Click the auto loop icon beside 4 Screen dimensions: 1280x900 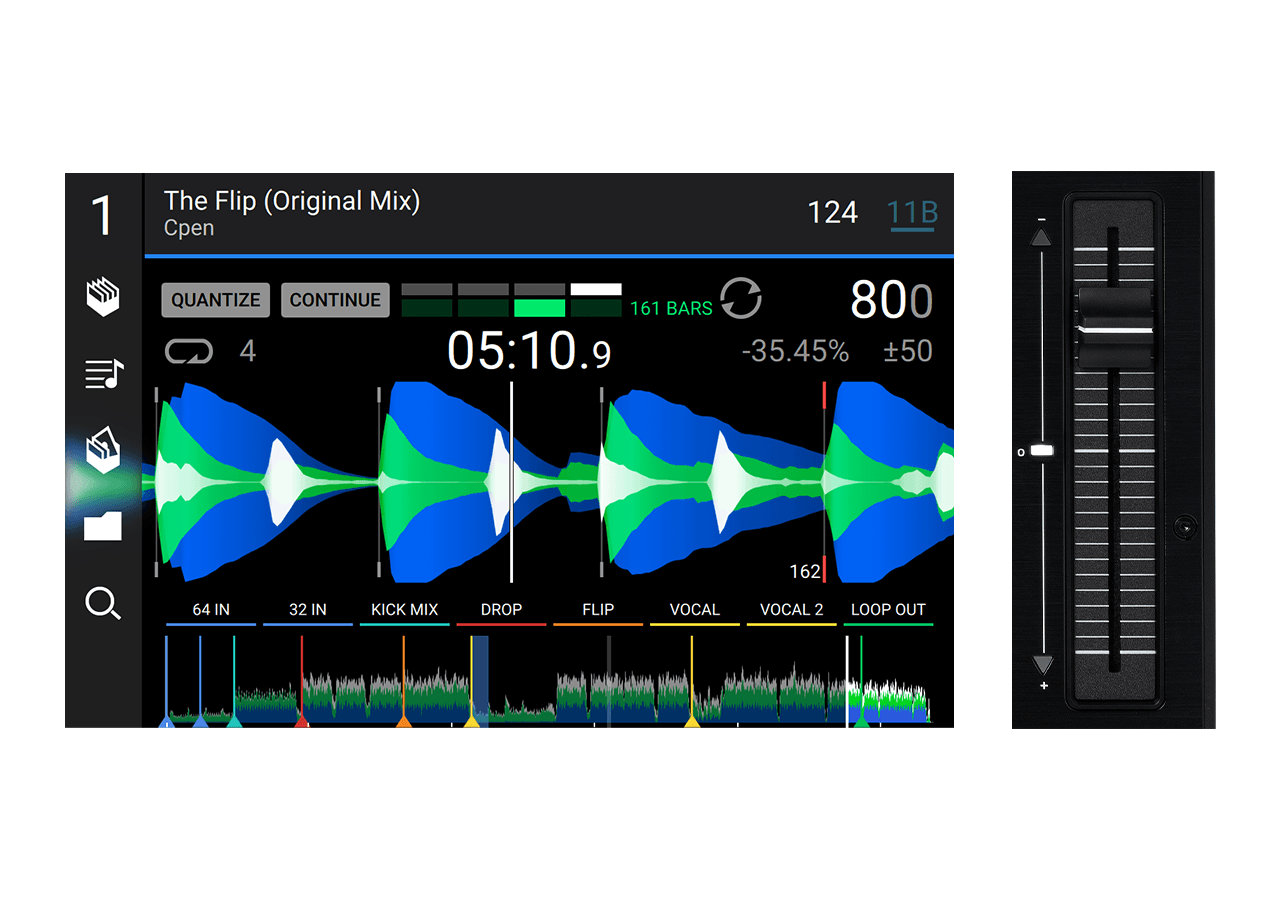(x=189, y=352)
